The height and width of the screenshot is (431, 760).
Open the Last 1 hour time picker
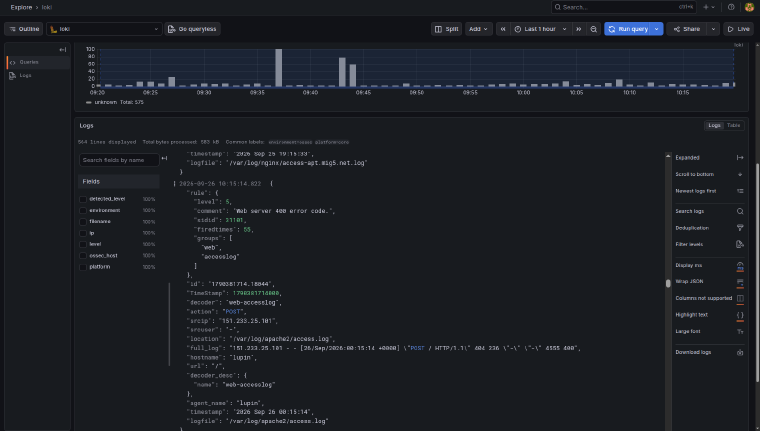(x=540, y=29)
